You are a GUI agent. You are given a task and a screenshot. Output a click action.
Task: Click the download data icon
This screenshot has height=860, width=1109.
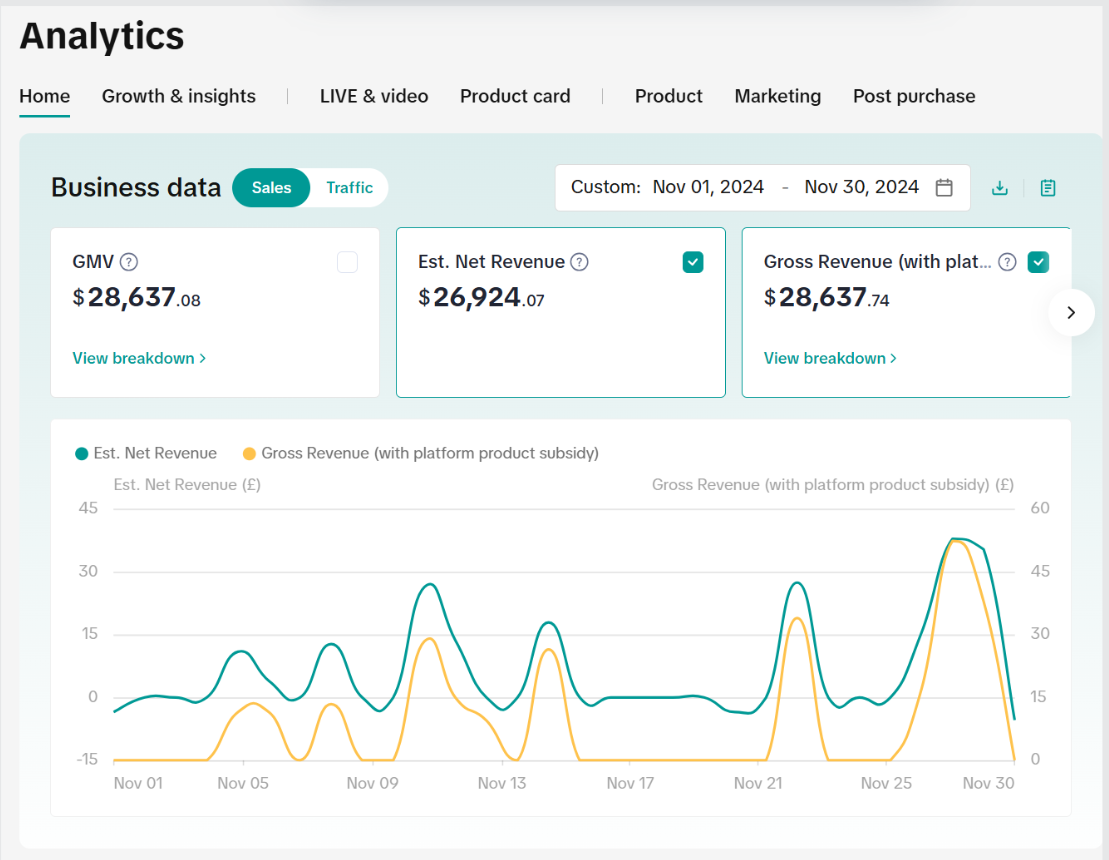(x=999, y=188)
